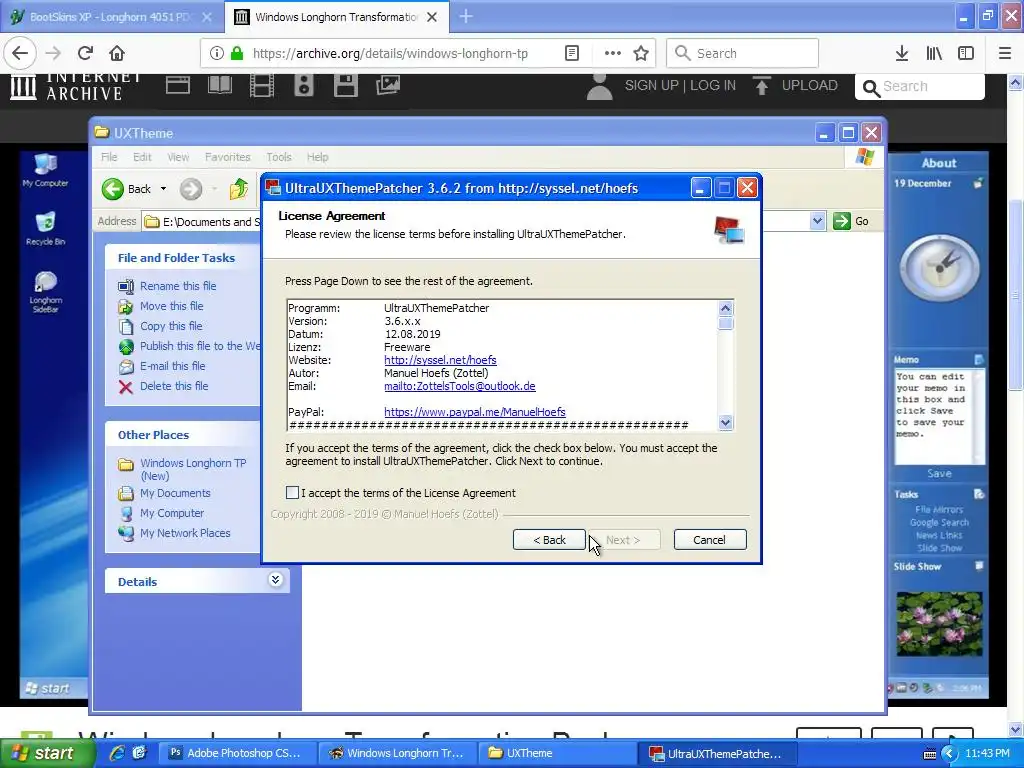The width and height of the screenshot is (1024, 768).
Task: Open the Favorites menu in UXTheme window
Action: click(x=227, y=157)
